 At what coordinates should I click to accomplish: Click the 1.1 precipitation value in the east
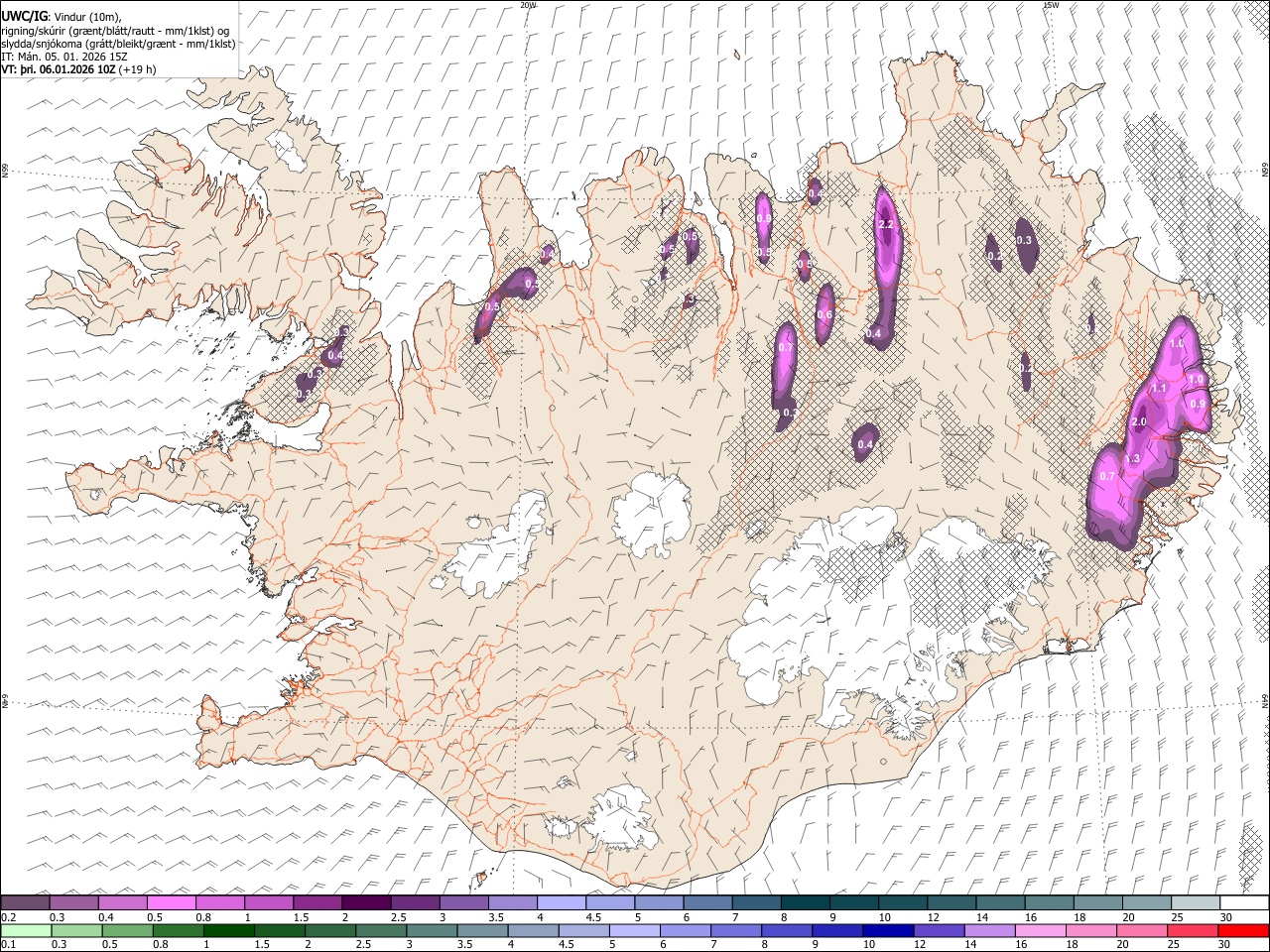1158,389
